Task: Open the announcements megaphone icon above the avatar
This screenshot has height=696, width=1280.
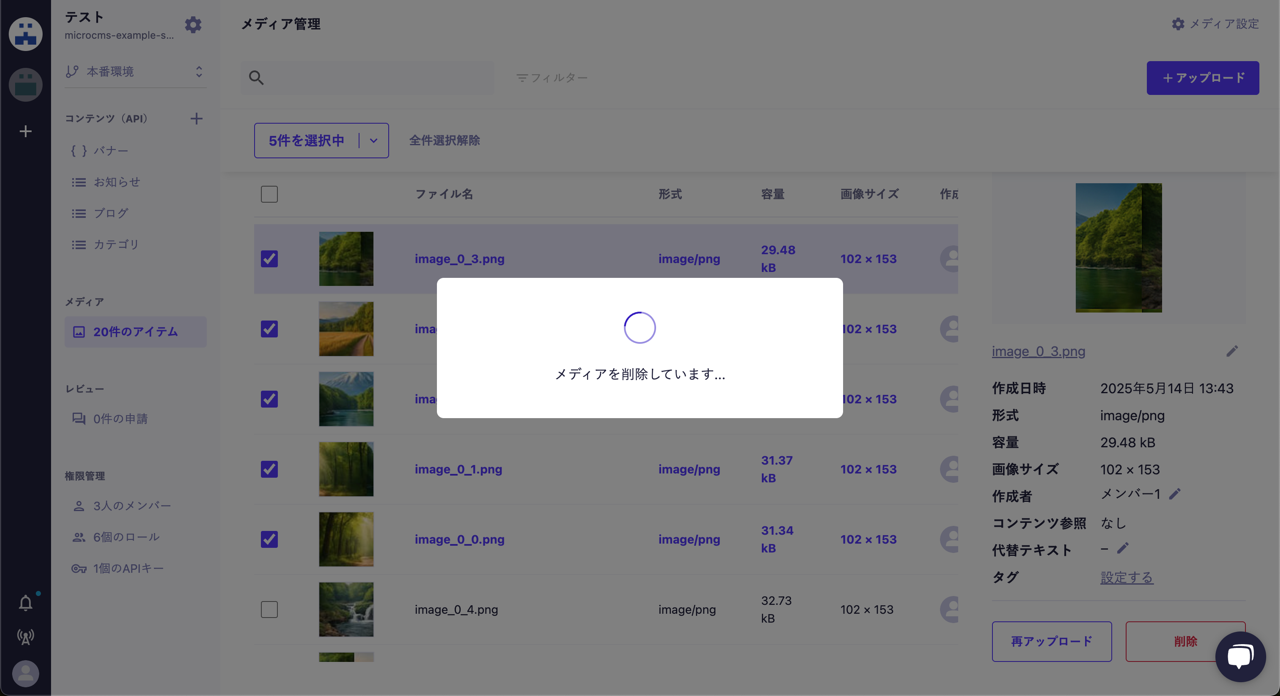Action: [26, 636]
